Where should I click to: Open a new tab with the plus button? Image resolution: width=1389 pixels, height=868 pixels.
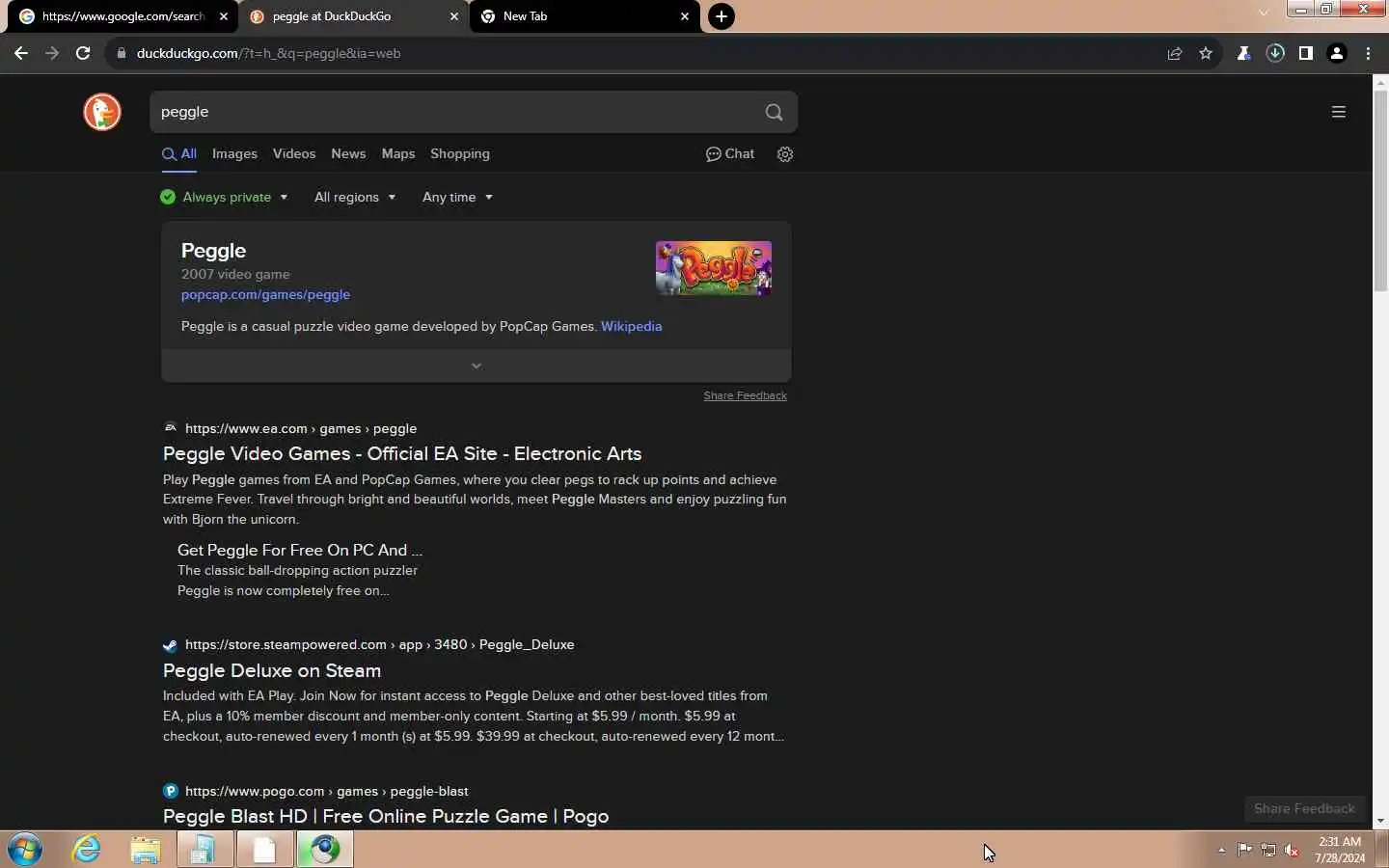point(722,16)
